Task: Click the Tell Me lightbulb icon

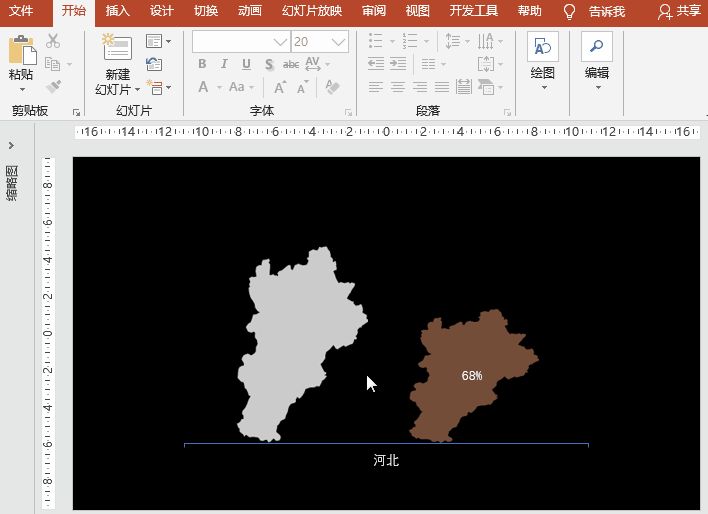Action: pyautogui.click(x=570, y=12)
